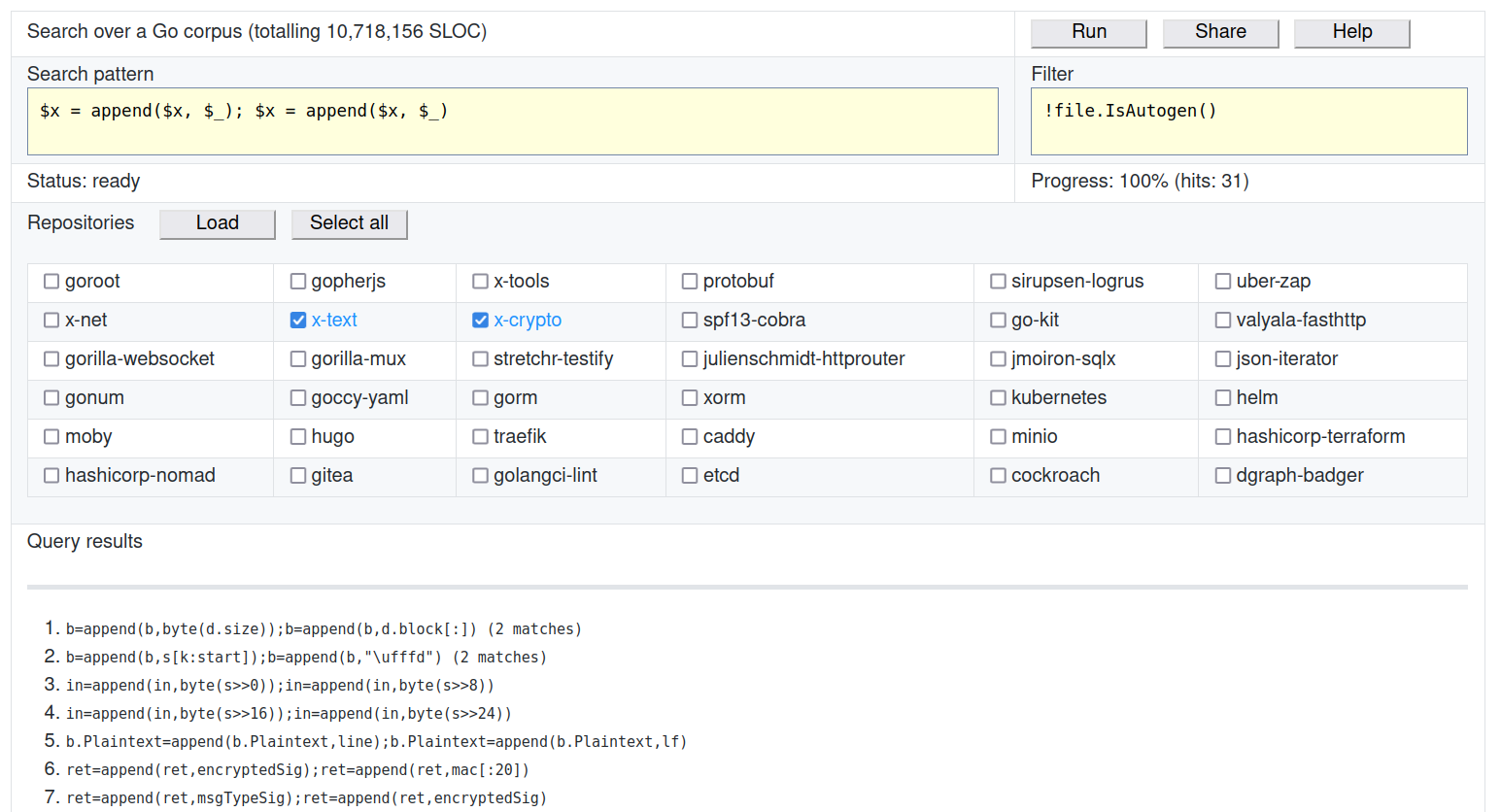Click the Share button

1220,32
